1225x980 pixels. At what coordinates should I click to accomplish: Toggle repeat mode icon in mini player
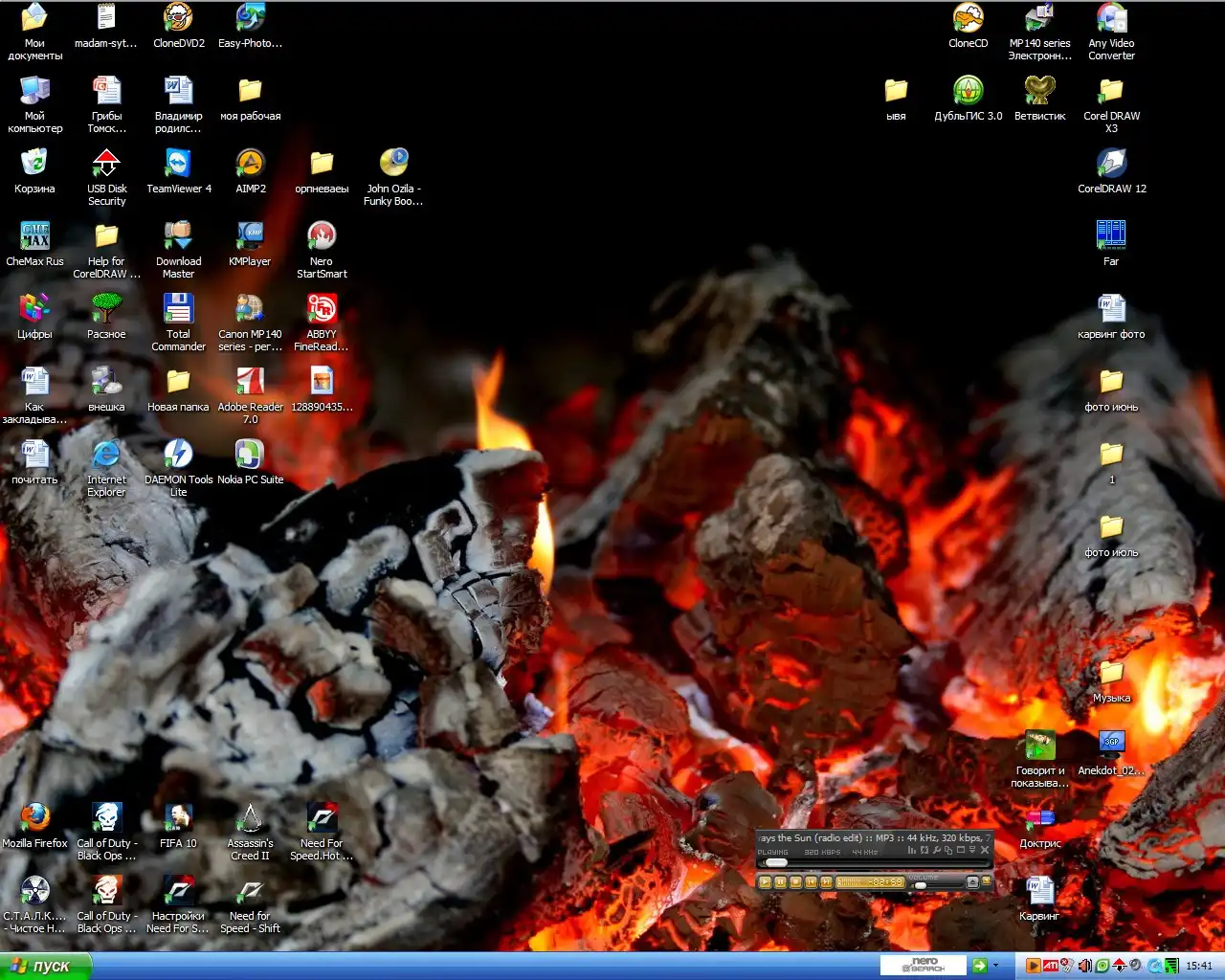(x=924, y=850)
